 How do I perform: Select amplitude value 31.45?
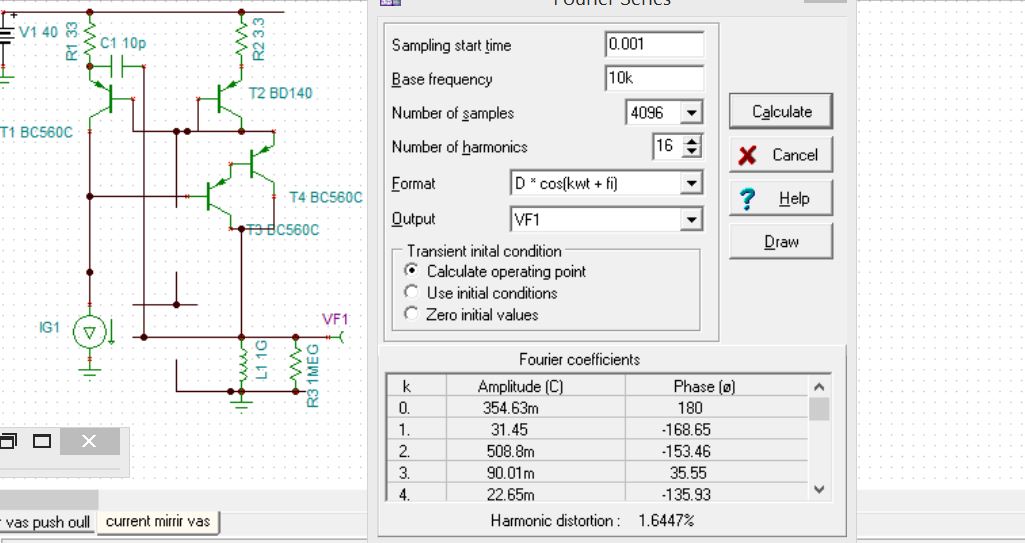(x=510, y=429)
